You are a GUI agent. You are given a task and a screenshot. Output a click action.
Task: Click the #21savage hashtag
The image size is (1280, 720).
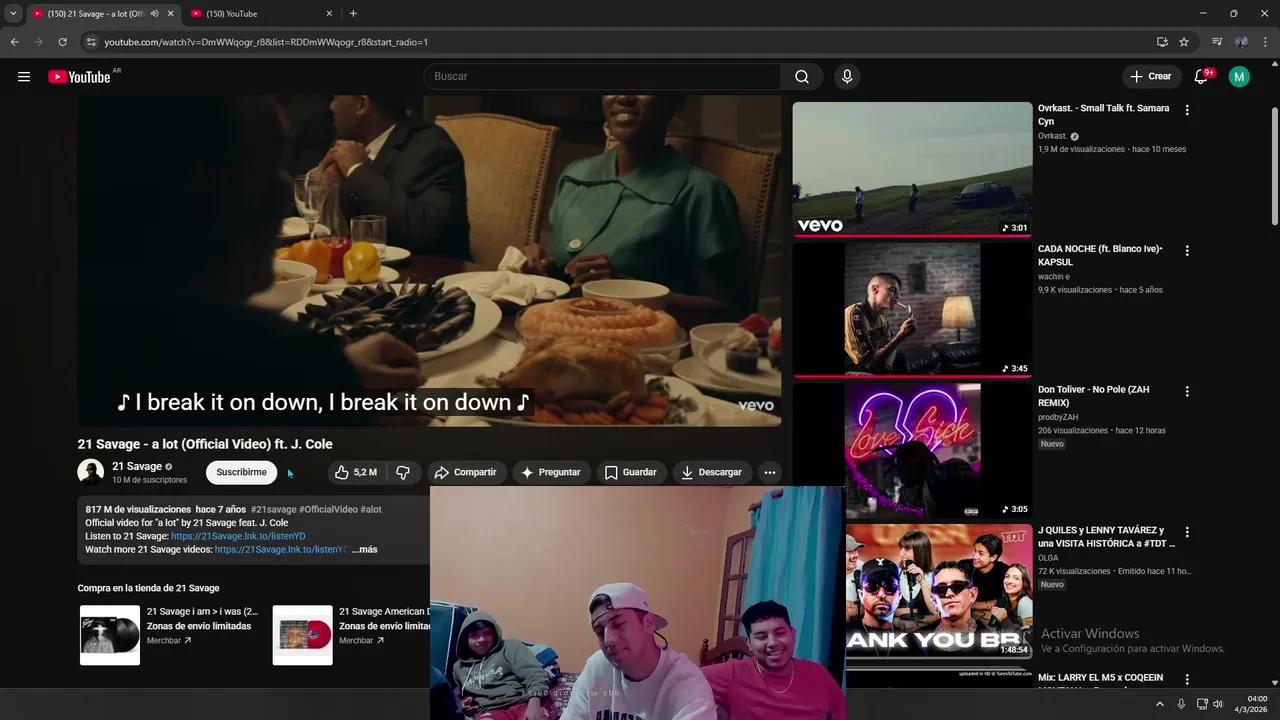[273, 509]
